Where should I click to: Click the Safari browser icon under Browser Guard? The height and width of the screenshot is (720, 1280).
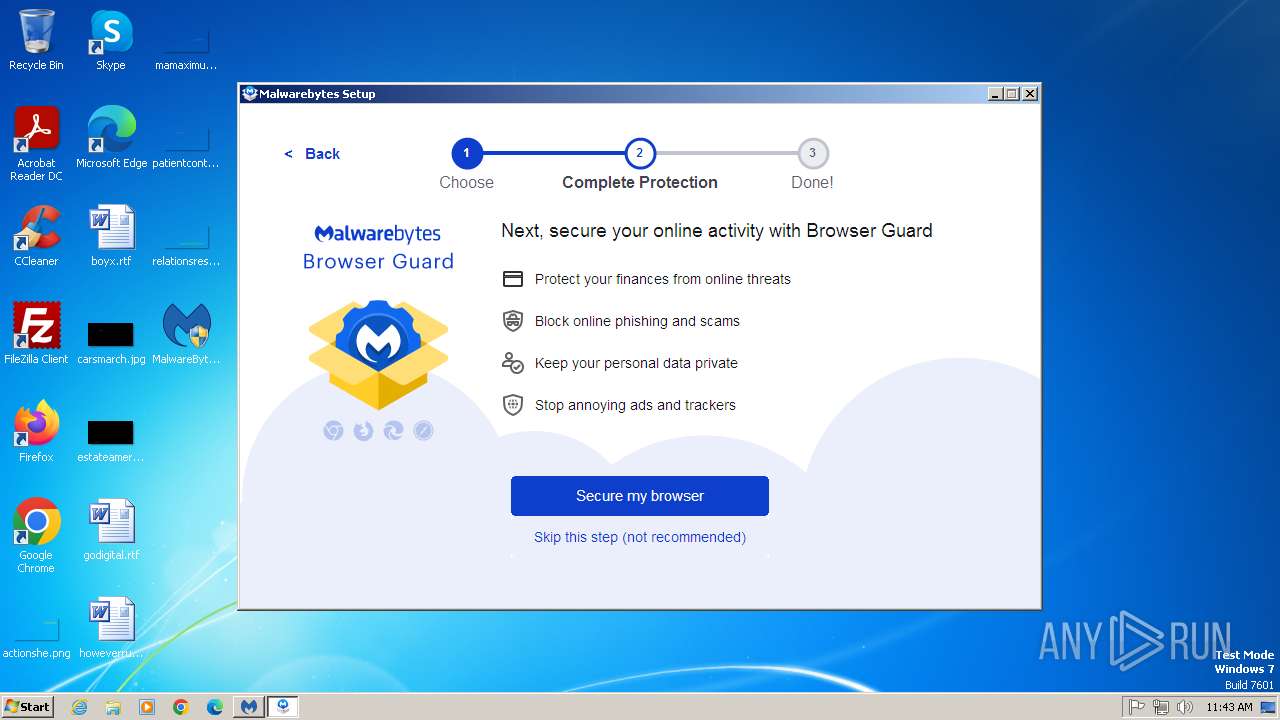pos(424,431)
